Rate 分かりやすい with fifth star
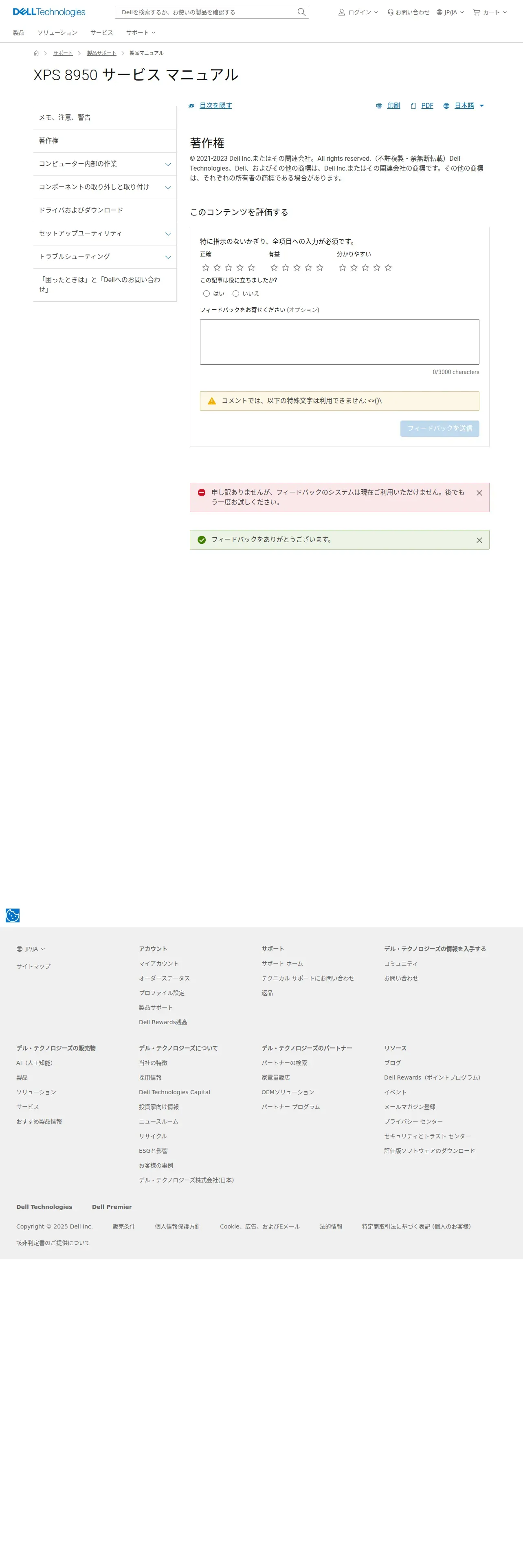 (x=389, y=268)
